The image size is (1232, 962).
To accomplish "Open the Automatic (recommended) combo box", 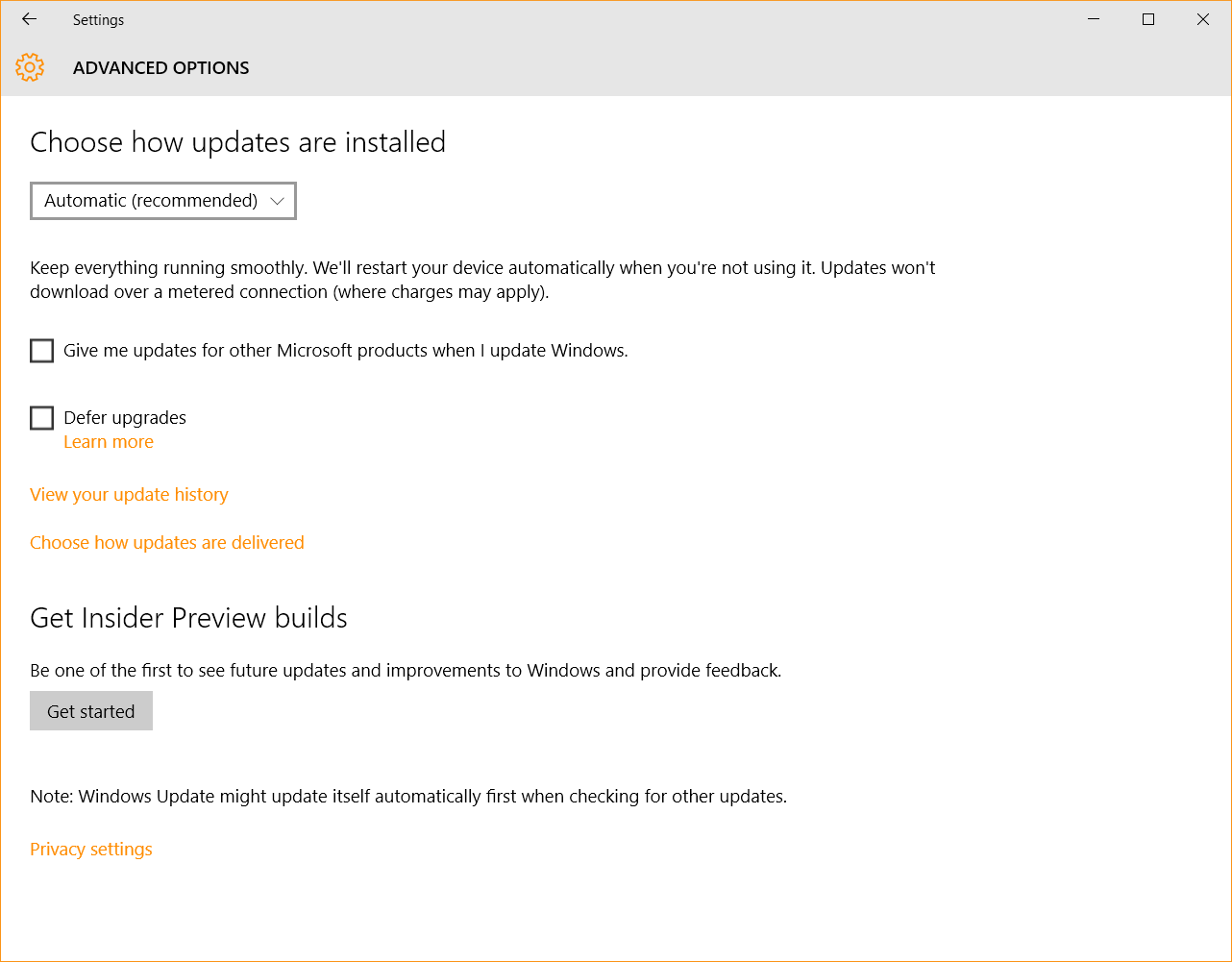I will pyautogui.click(x=163, y=201).
